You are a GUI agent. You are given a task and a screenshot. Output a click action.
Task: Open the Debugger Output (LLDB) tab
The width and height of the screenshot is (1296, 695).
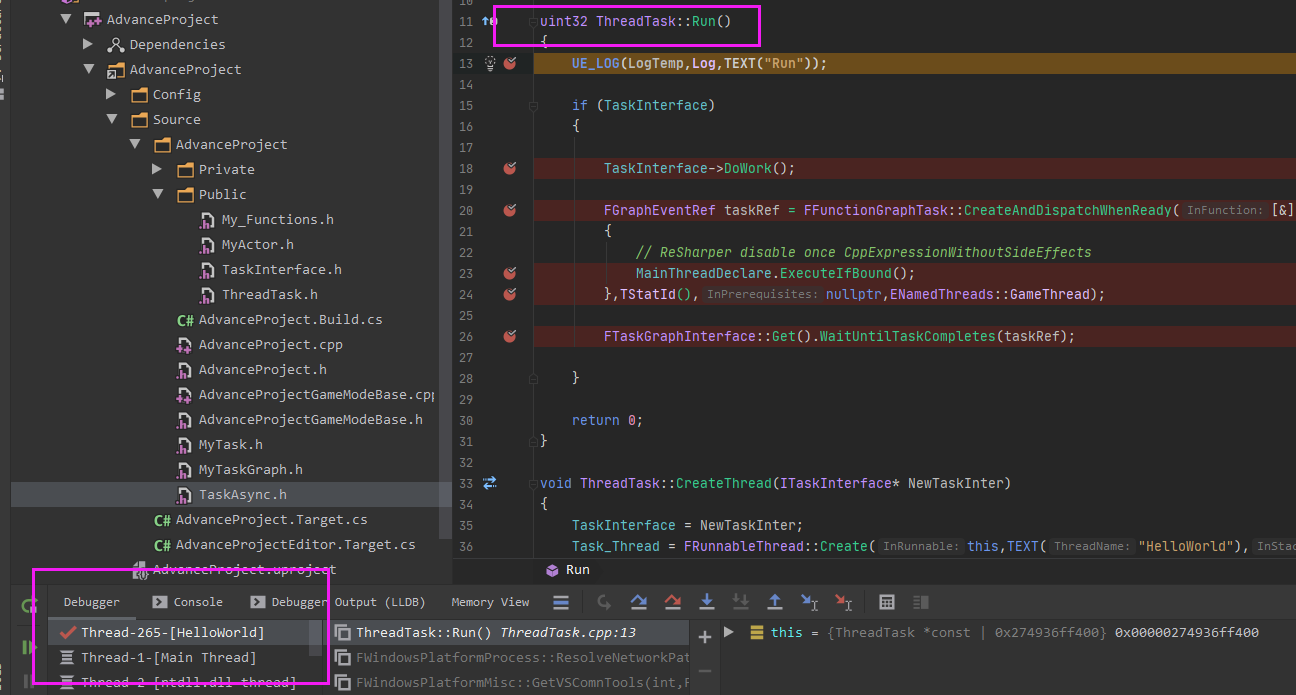[338, 602]
